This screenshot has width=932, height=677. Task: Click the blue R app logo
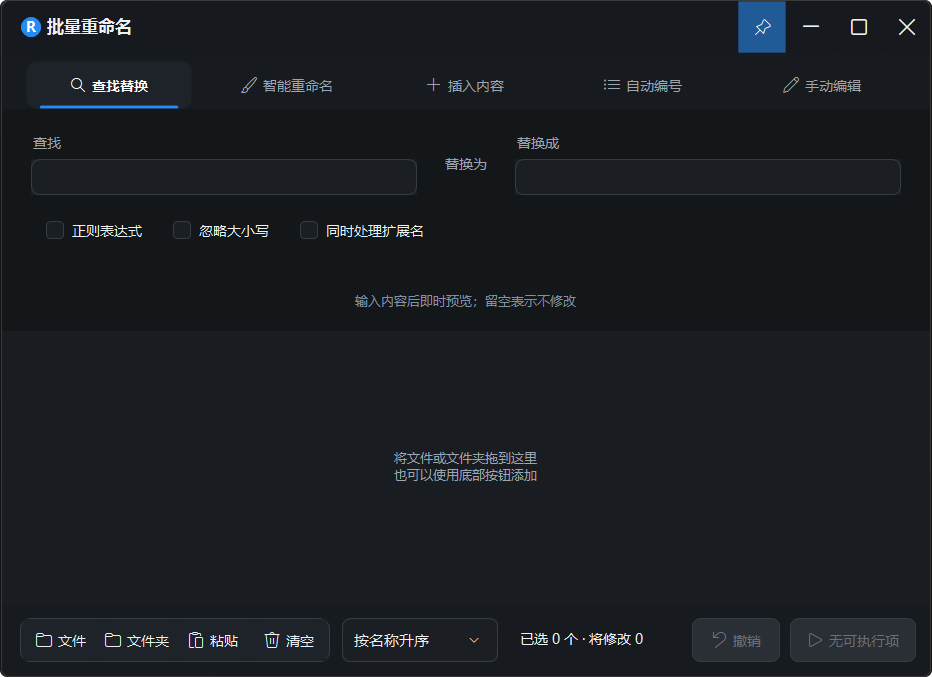pyautogui.click(x=30, y=27)
